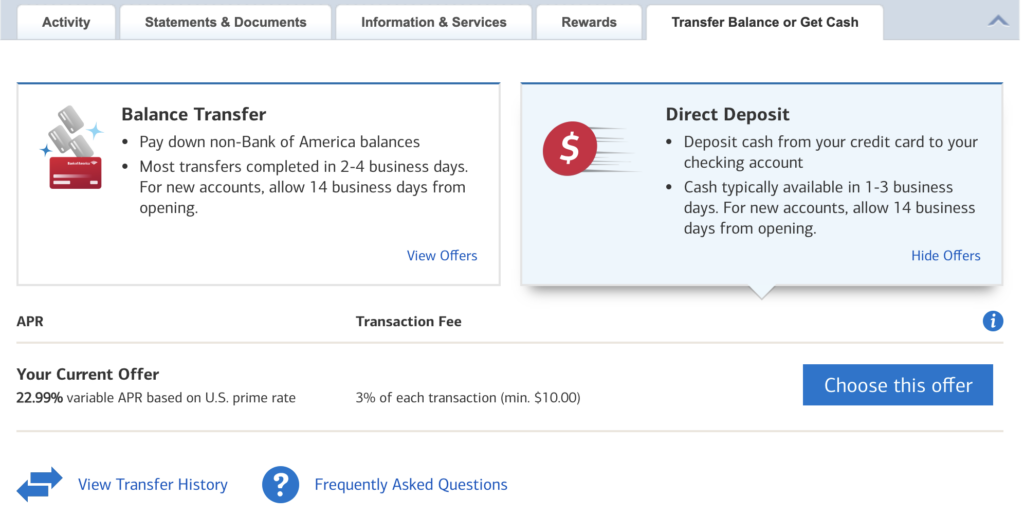Open the Statements & Documents tab
The height and width of the screenshot is (532, 1024).
(x=225, y=22)
